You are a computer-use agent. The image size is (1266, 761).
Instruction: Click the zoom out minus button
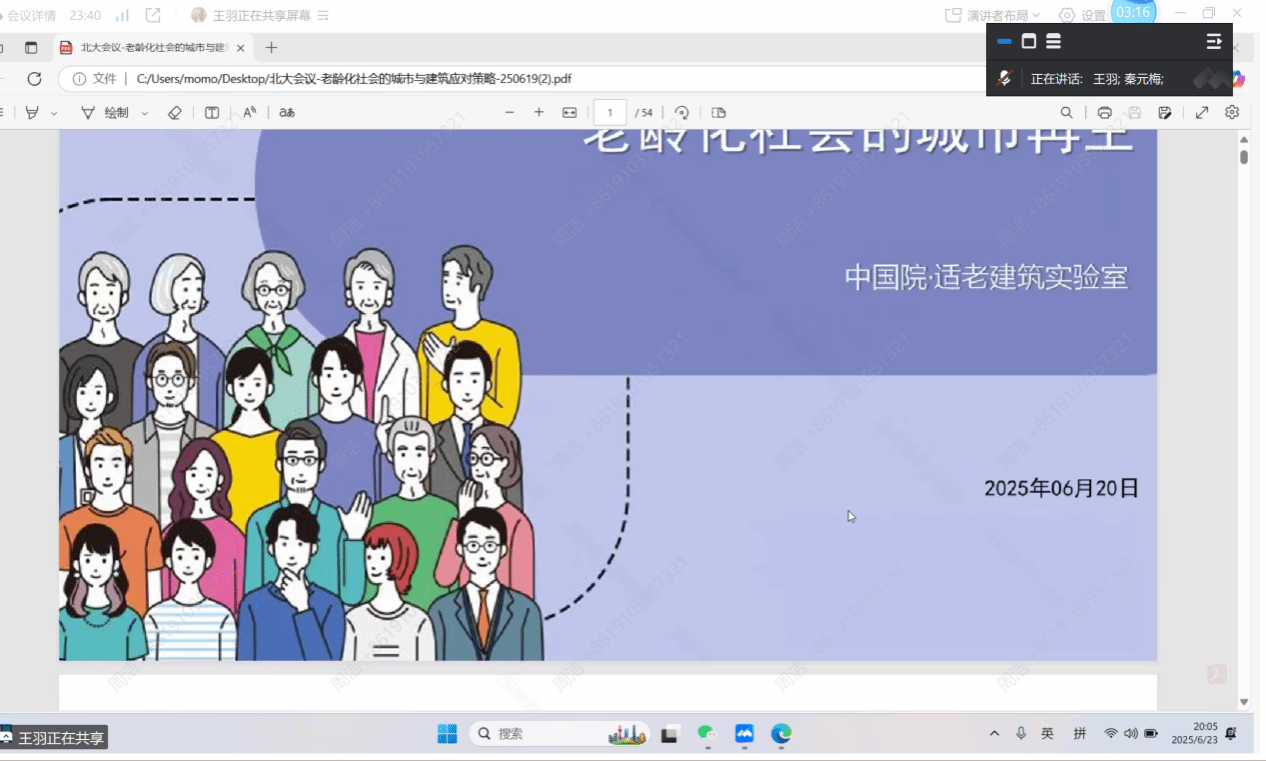click(x=509, y=113)
